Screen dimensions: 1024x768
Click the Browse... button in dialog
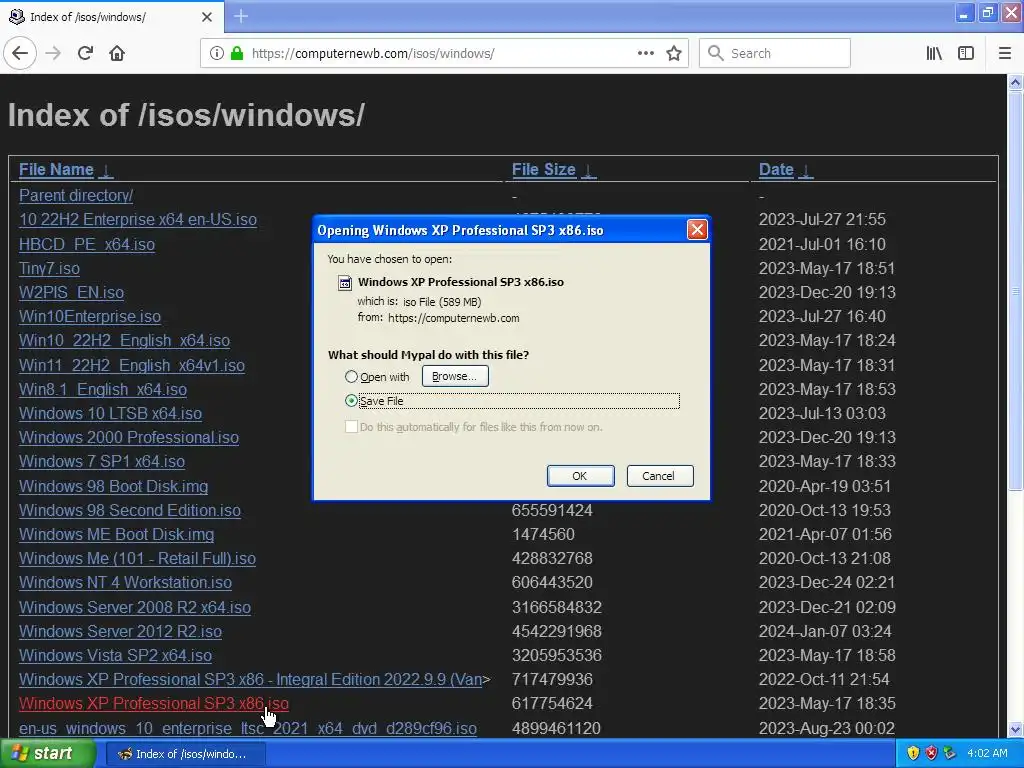point(455,376)
